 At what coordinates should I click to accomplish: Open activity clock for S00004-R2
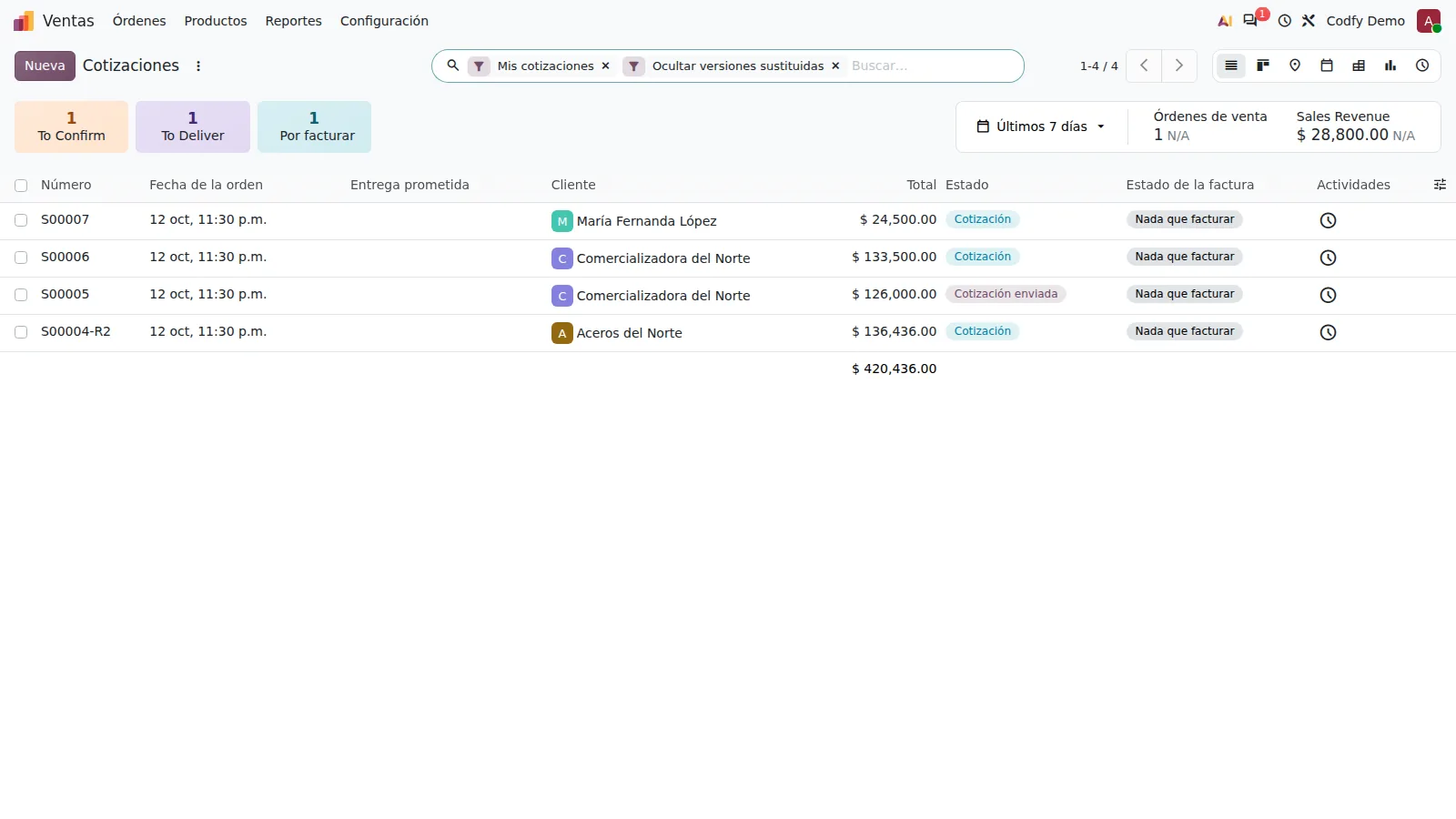pyautogui.click(x=1329, y=332)
